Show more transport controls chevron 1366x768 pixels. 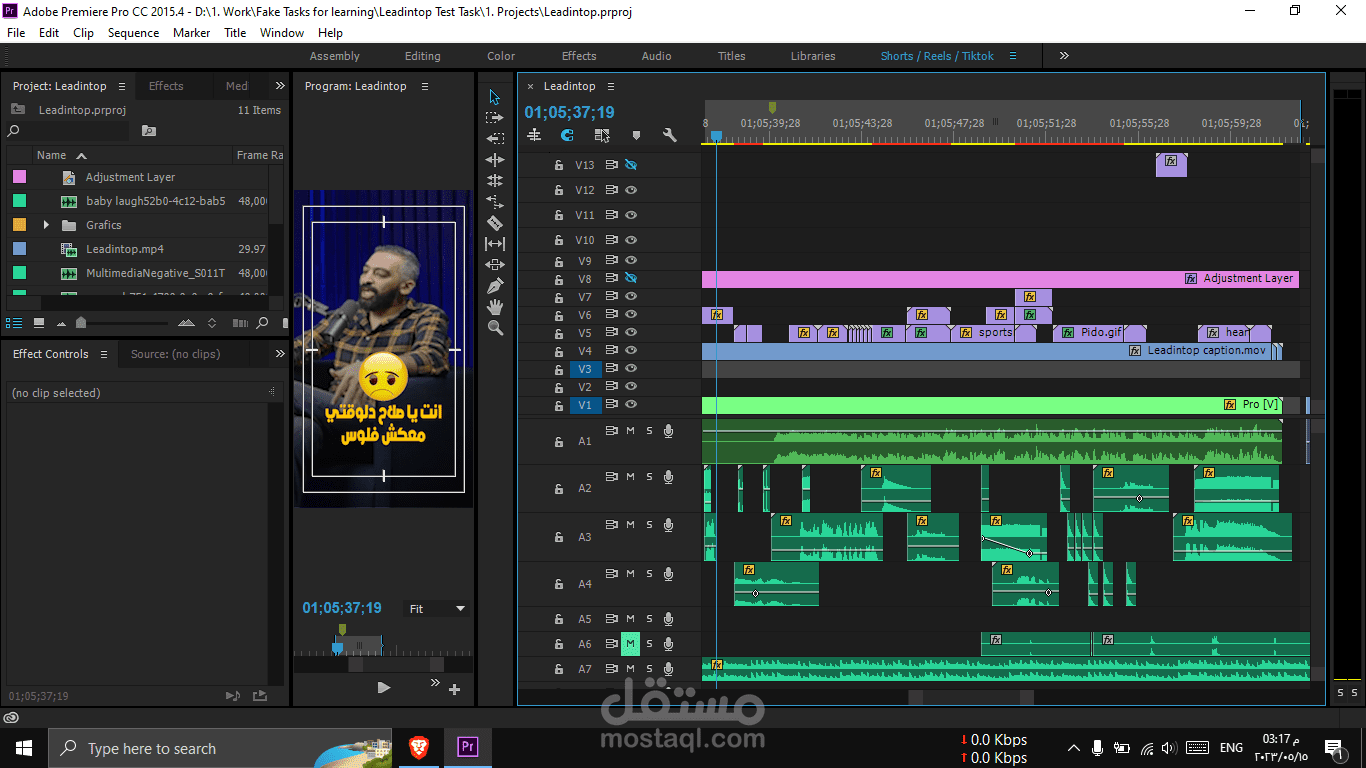point(435,683)
